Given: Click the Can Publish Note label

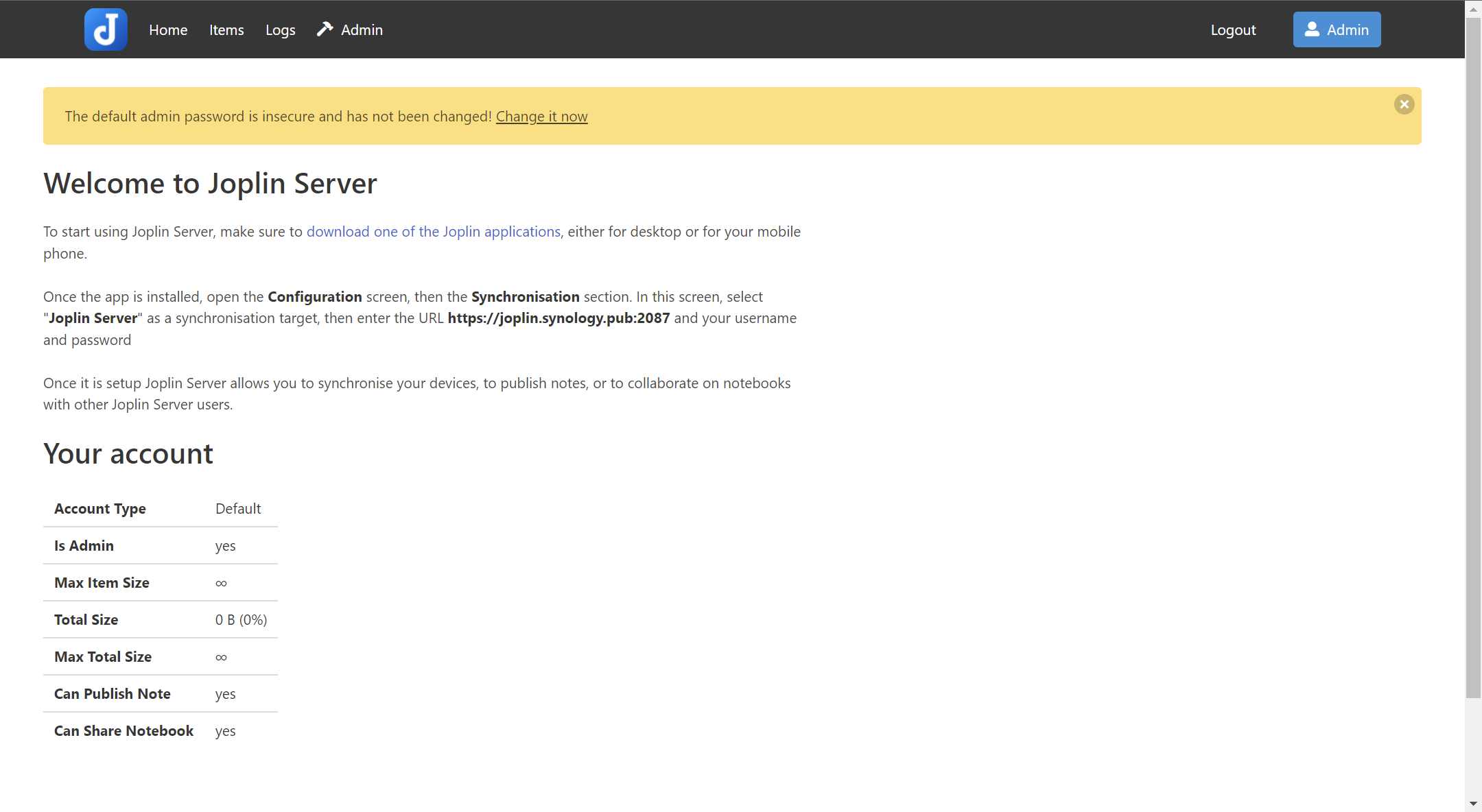Looking at the screenshot, I should pos(113,694).
